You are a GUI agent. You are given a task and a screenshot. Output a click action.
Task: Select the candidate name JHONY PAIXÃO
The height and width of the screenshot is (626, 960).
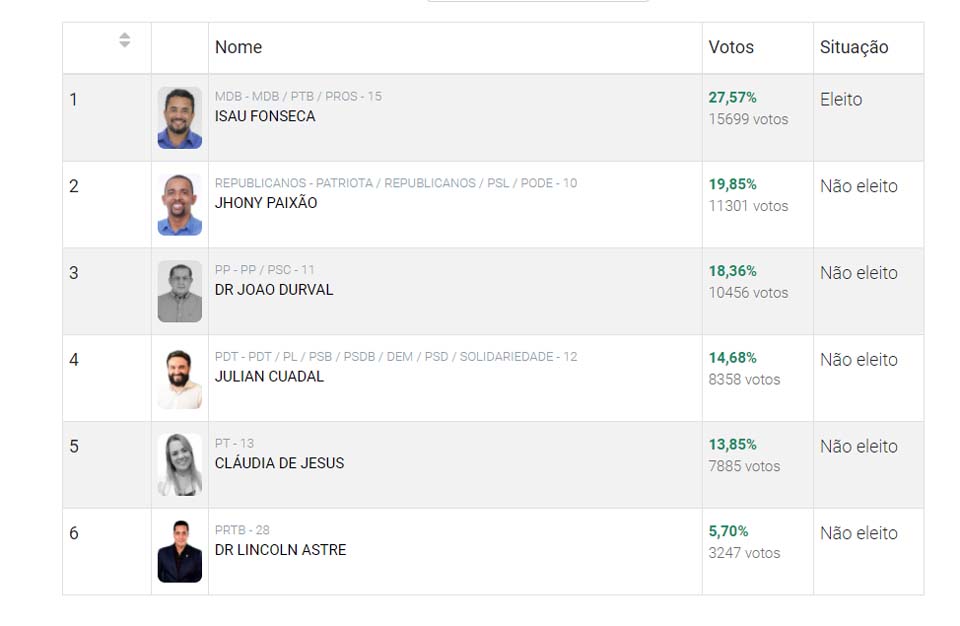[x=266, y=203]
